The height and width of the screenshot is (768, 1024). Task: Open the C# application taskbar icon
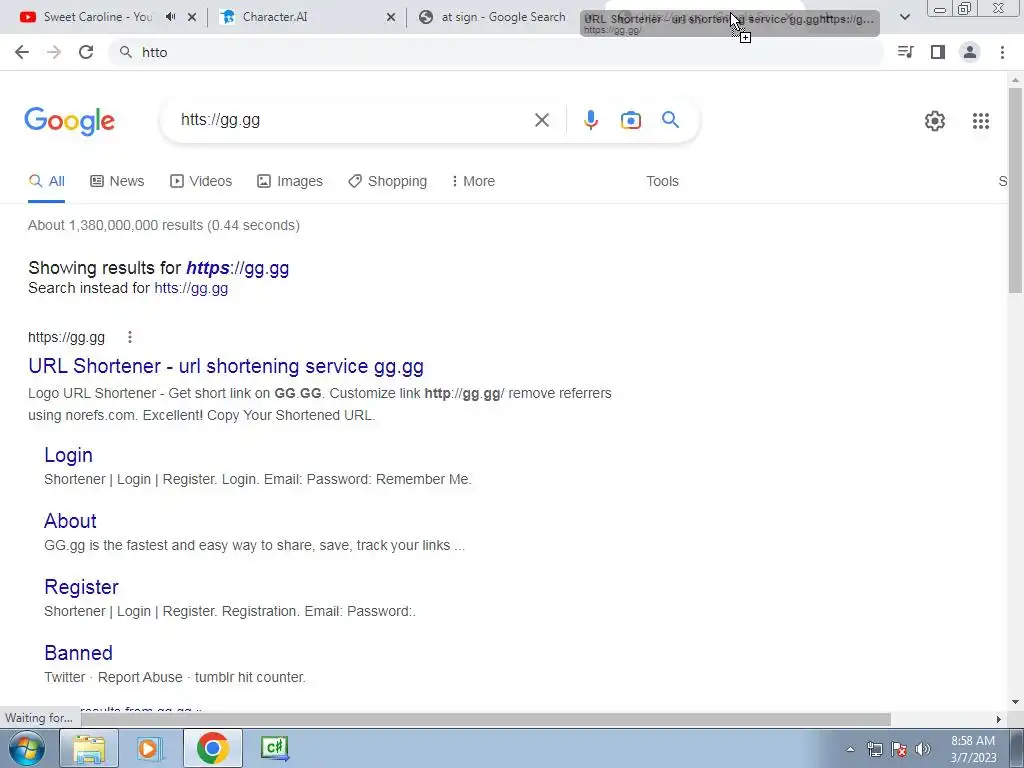pyautogui.click(x=274, y=748)
